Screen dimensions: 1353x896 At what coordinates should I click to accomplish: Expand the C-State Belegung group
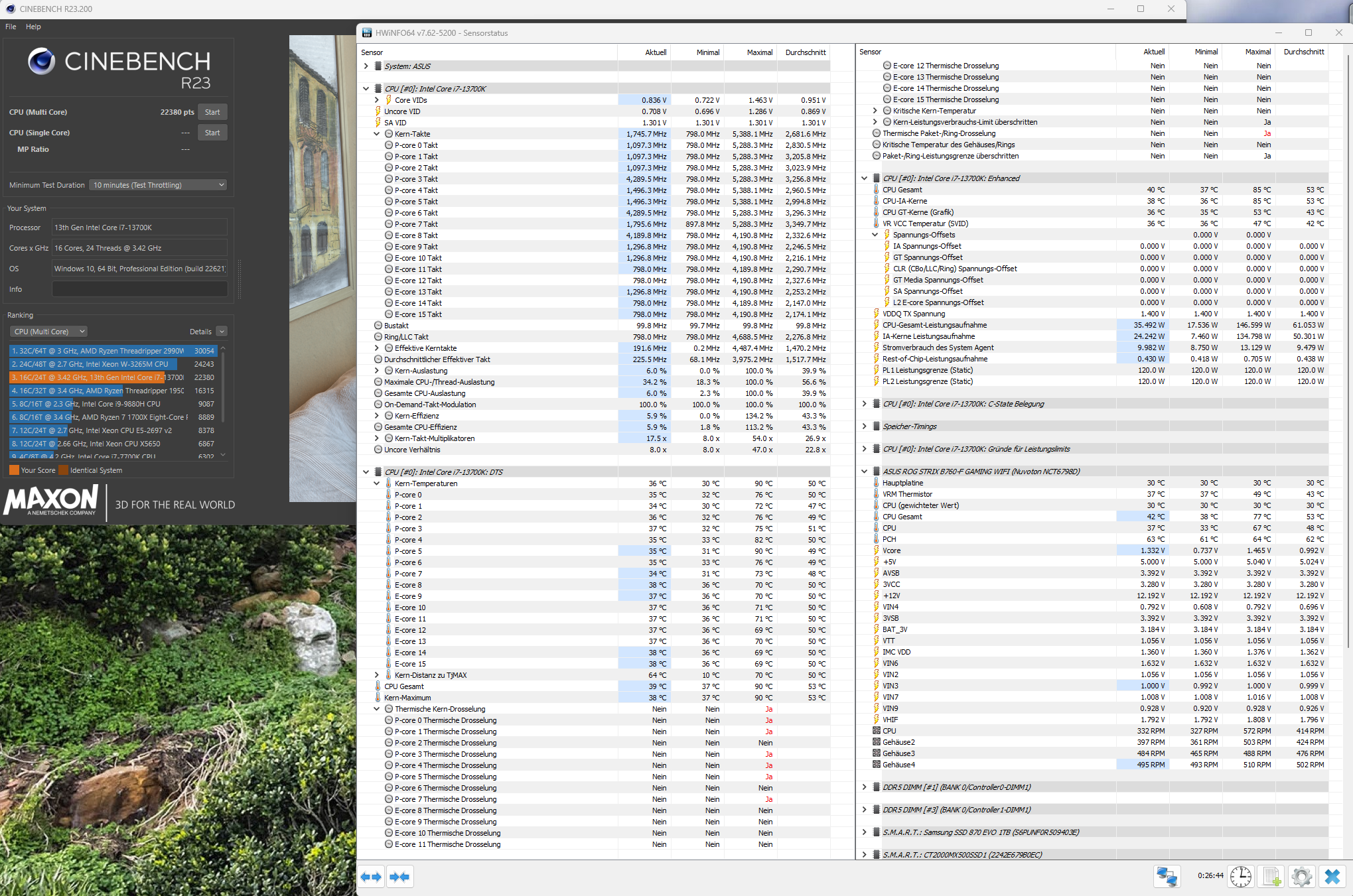(x=864, y=404)
